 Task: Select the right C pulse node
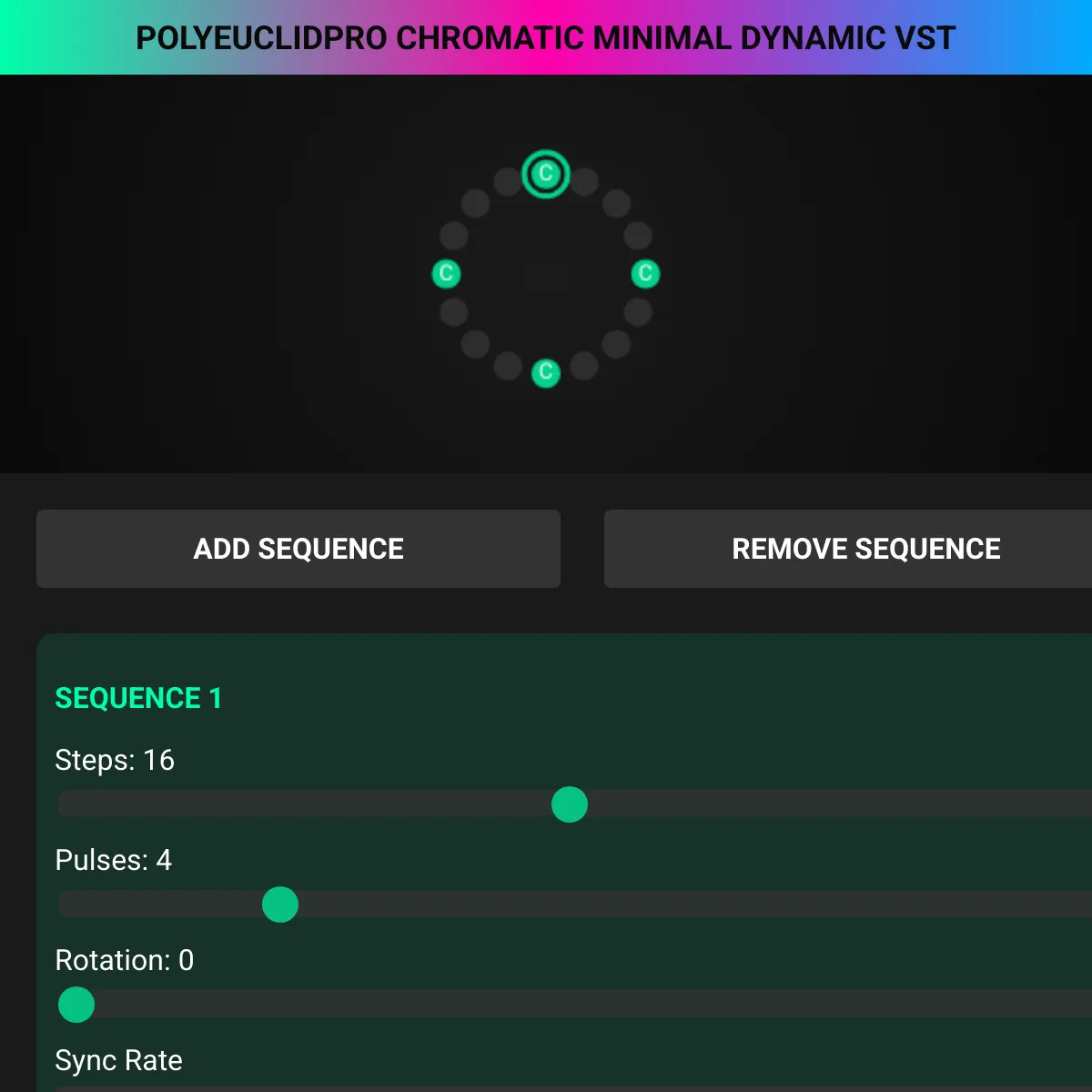645,273
